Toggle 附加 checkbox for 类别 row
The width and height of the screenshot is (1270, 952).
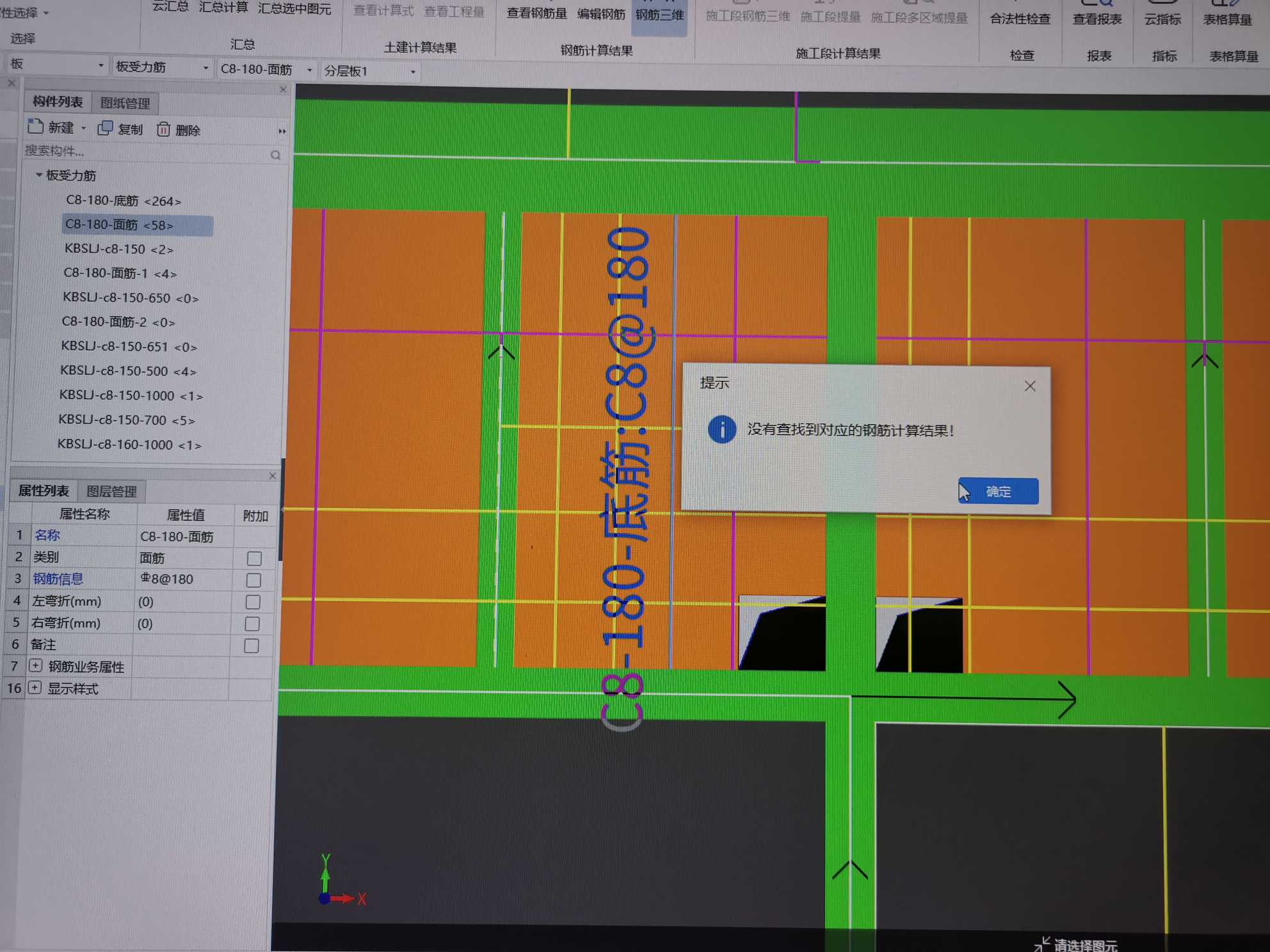[254, 559]
